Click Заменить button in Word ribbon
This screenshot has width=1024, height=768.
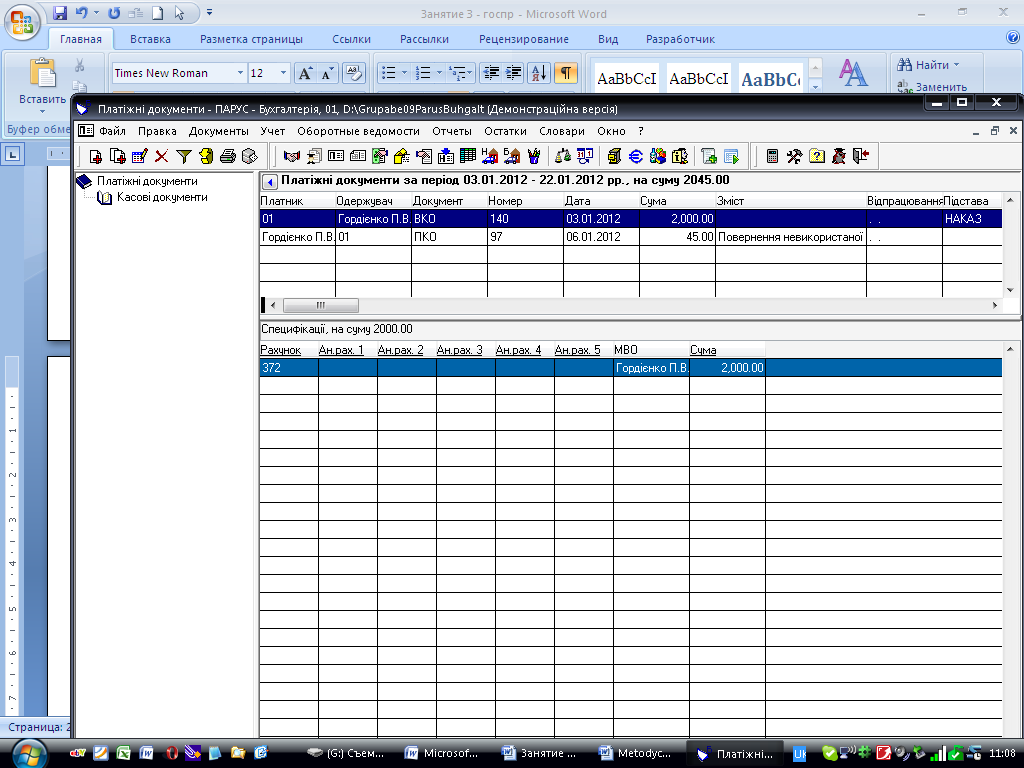pos(933,86)
